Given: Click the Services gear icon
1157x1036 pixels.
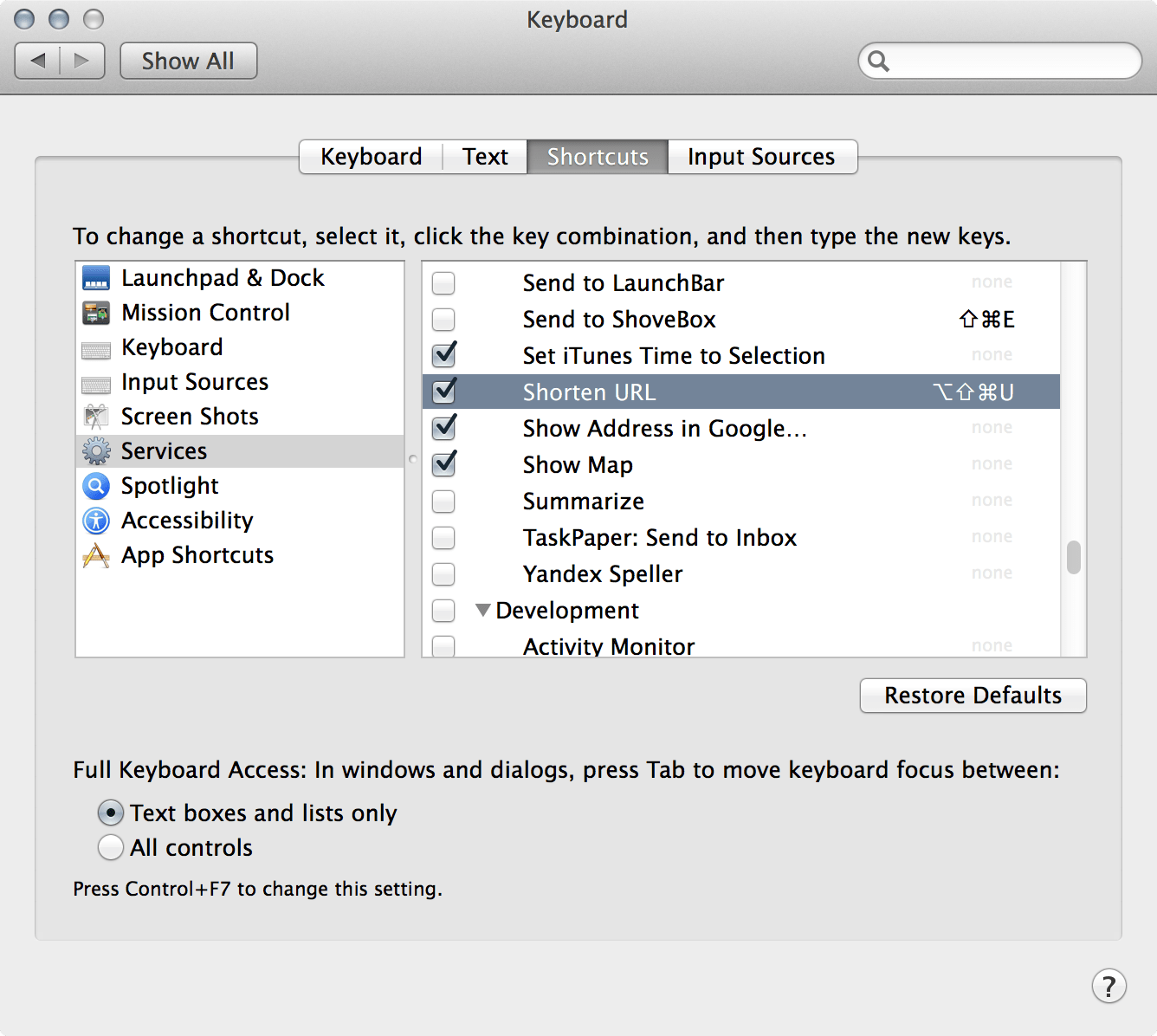Looking at the screenshot, I should (96, 451).
